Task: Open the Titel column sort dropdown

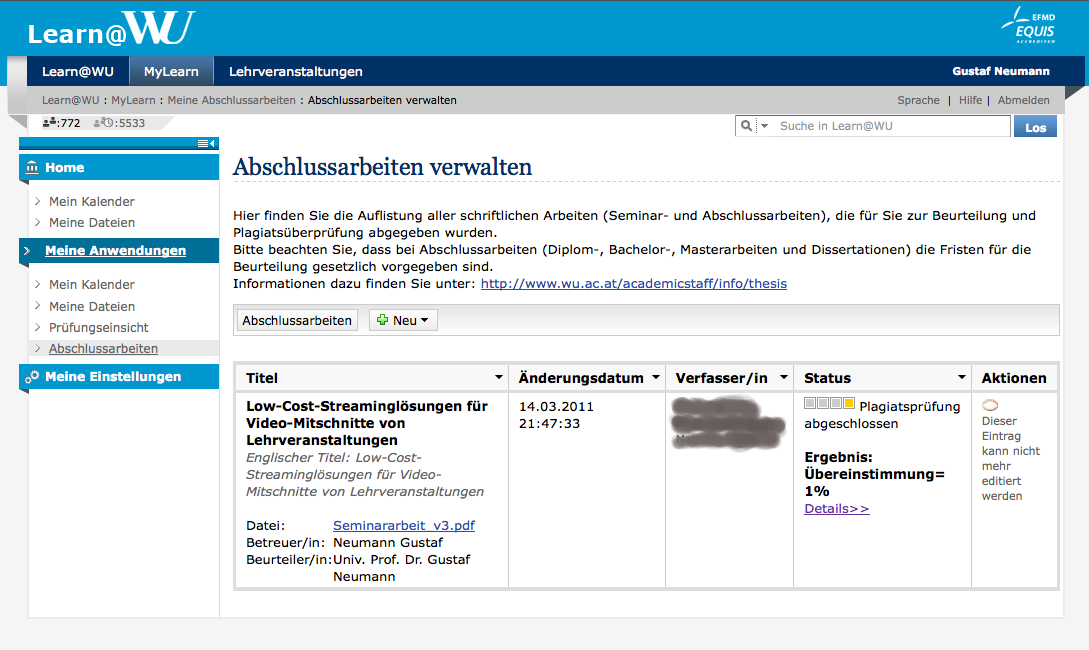Action: point(499,377)
